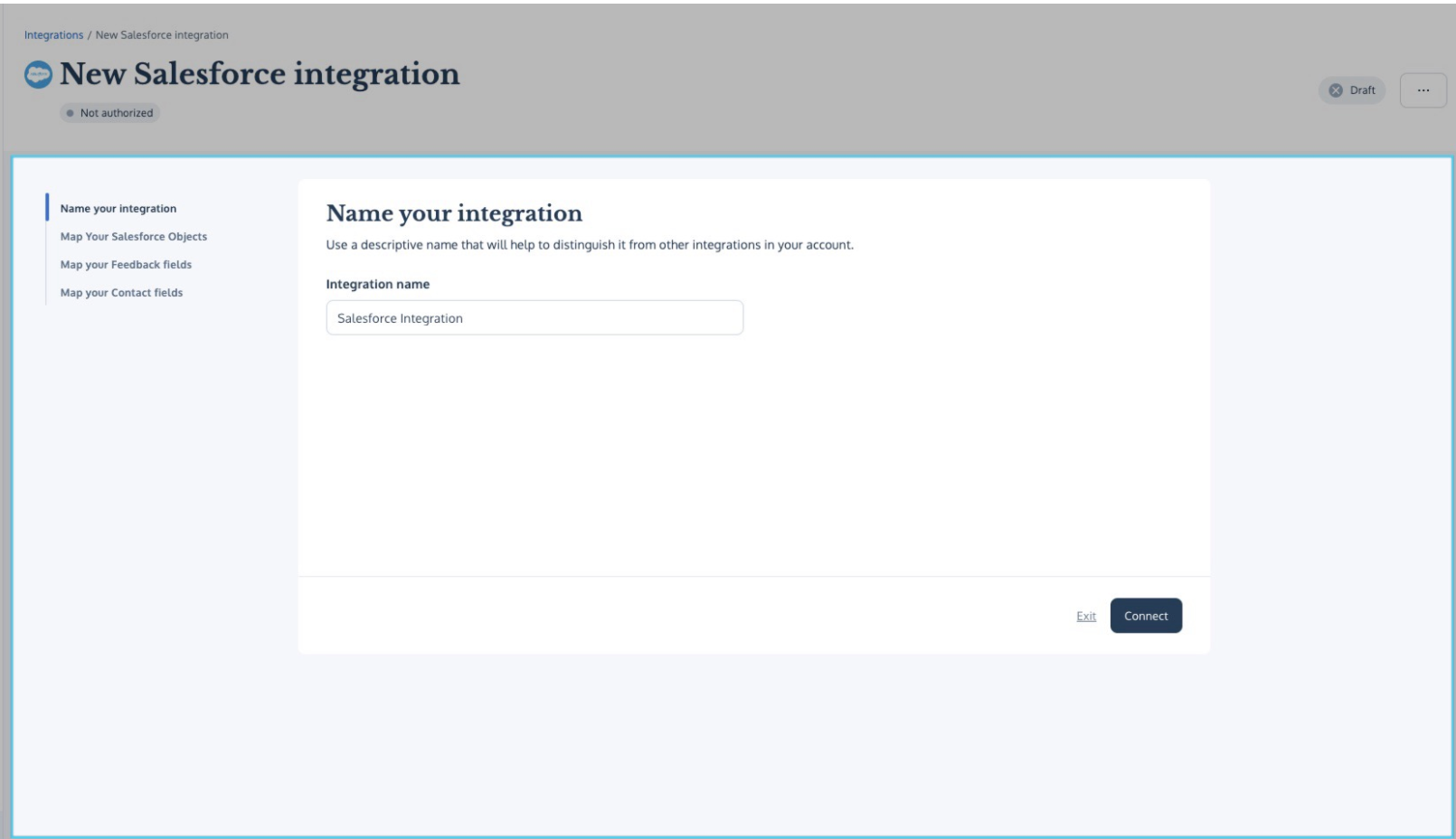This screenshot has width=1456, height=839.
Task: Click the Salesforce cloud logo icon
Action: pos(38,74)
